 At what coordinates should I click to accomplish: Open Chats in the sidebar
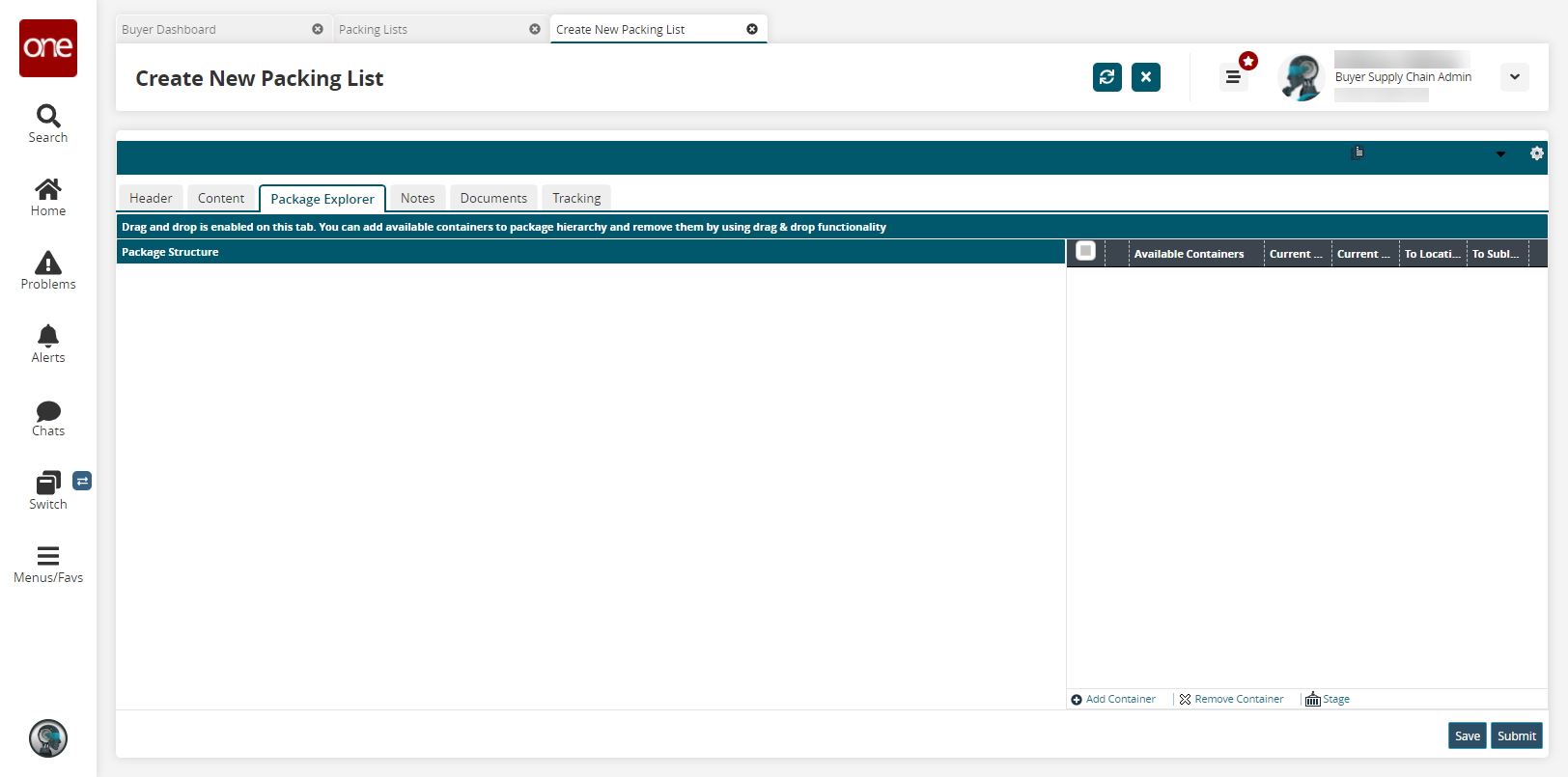click(48, 418)
